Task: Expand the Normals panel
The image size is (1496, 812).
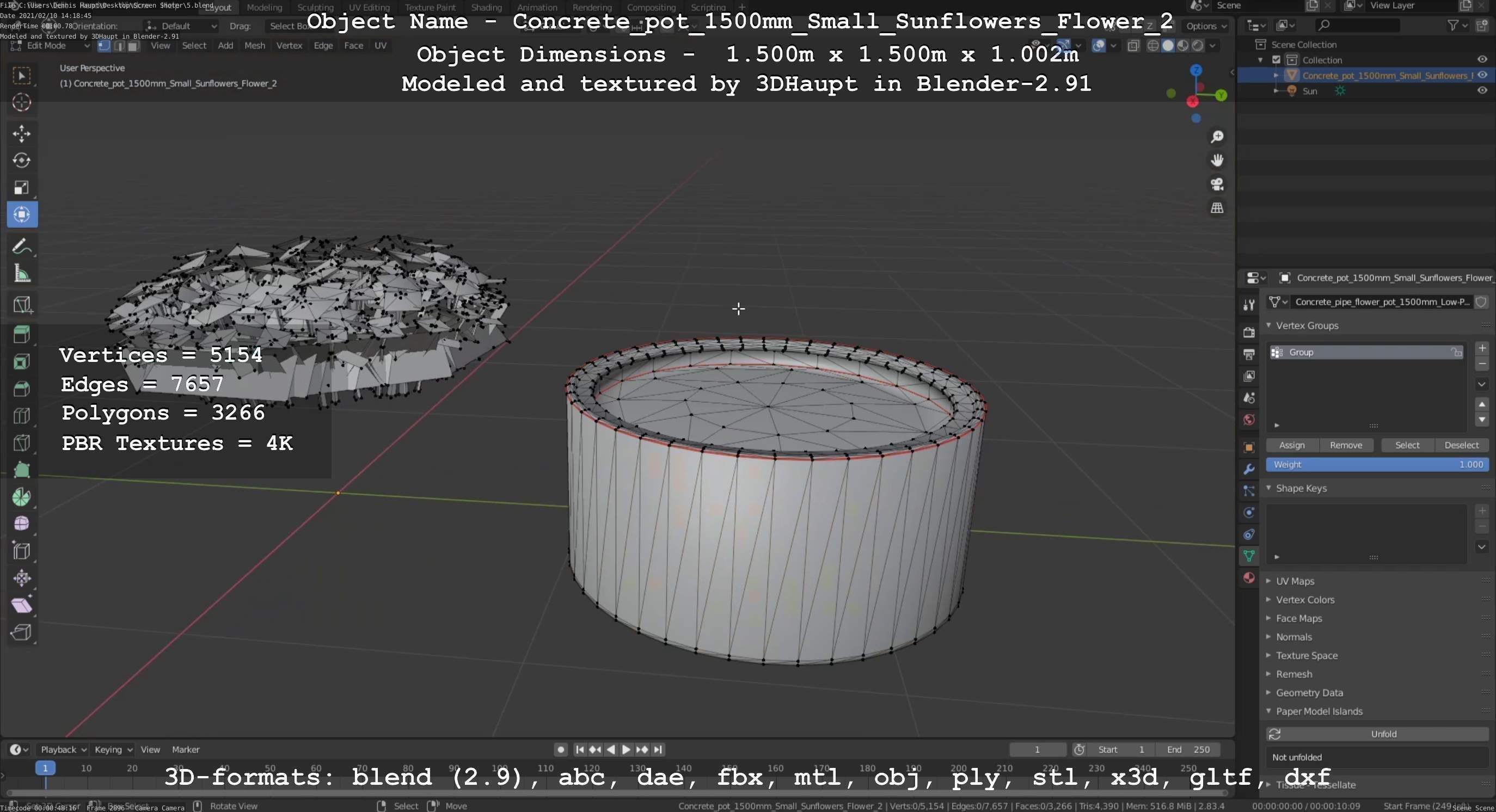Action: (x=1269, y=637)
